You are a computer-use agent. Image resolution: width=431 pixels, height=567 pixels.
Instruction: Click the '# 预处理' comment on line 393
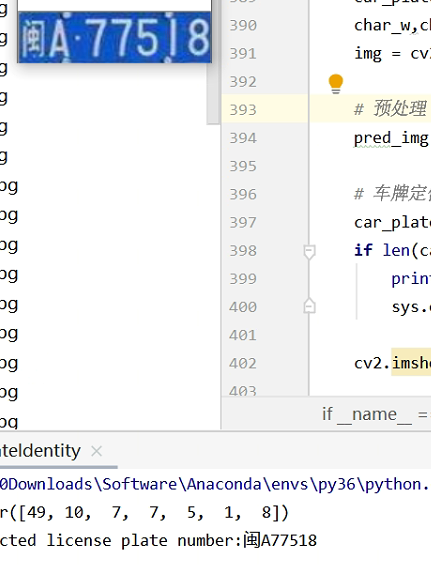tap(390, 109)
